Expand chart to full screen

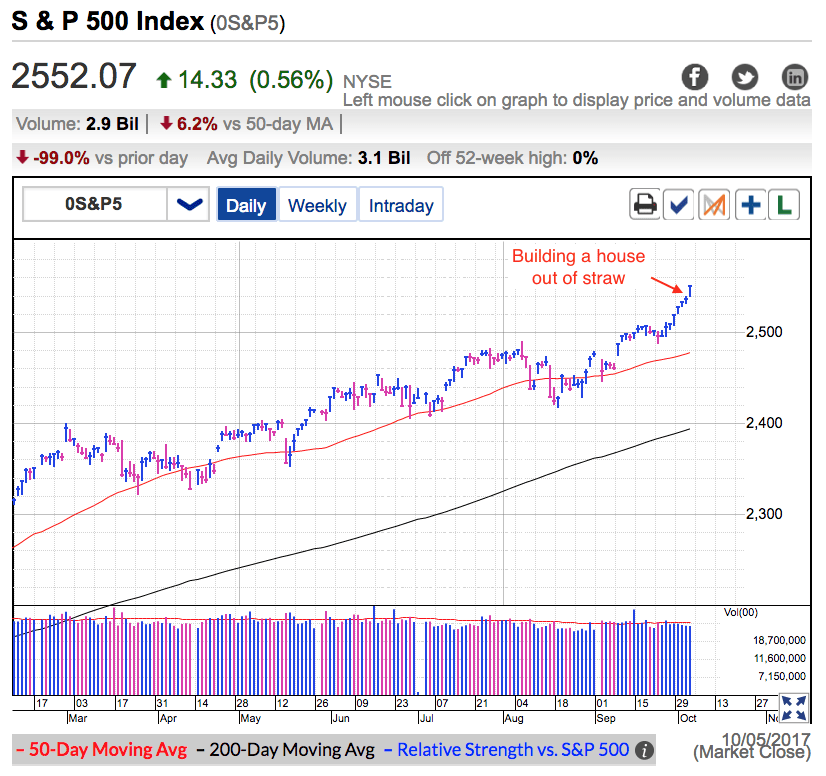coord(794,708)
